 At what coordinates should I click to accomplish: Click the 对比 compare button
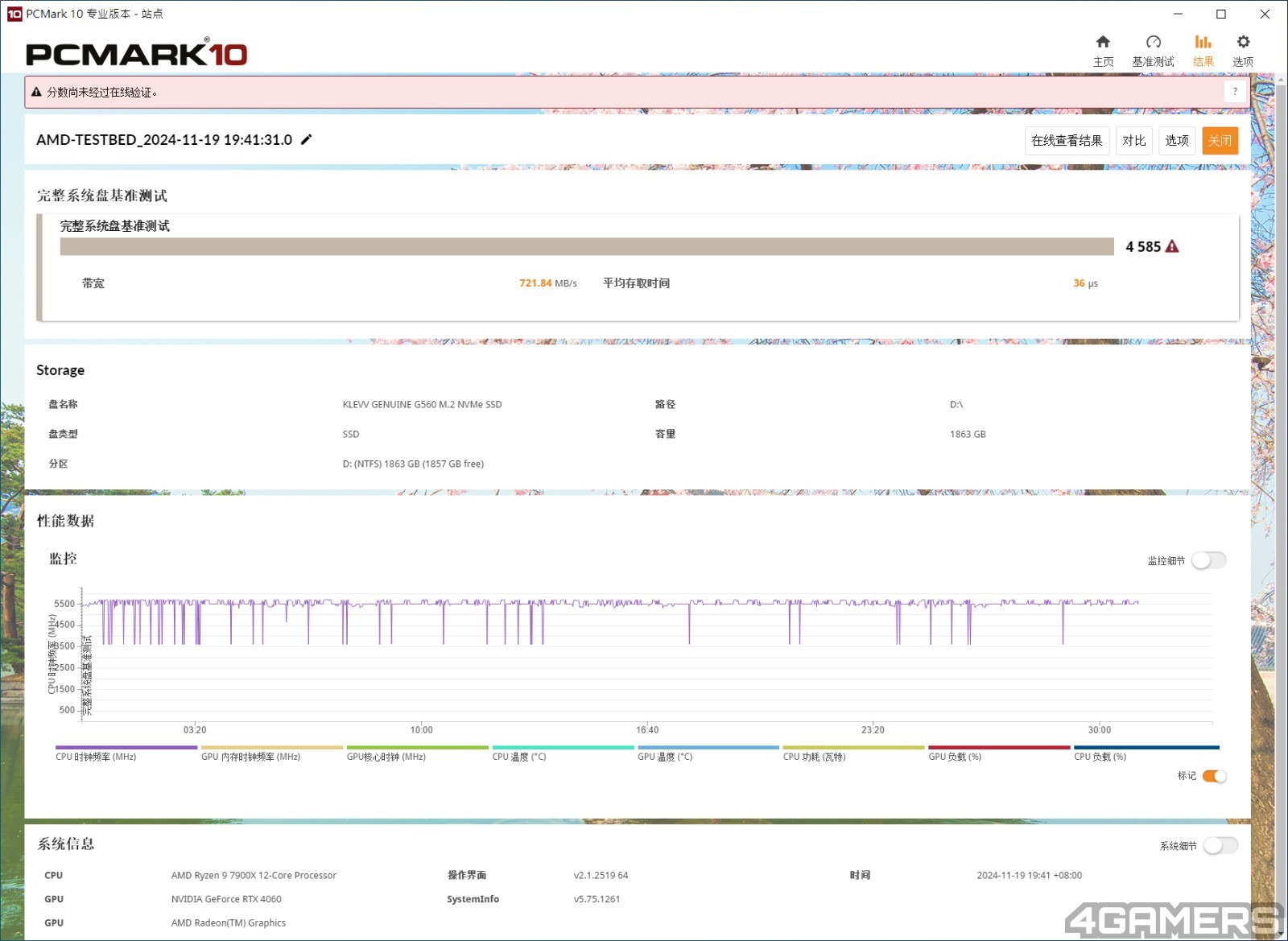coord(1133,141)
